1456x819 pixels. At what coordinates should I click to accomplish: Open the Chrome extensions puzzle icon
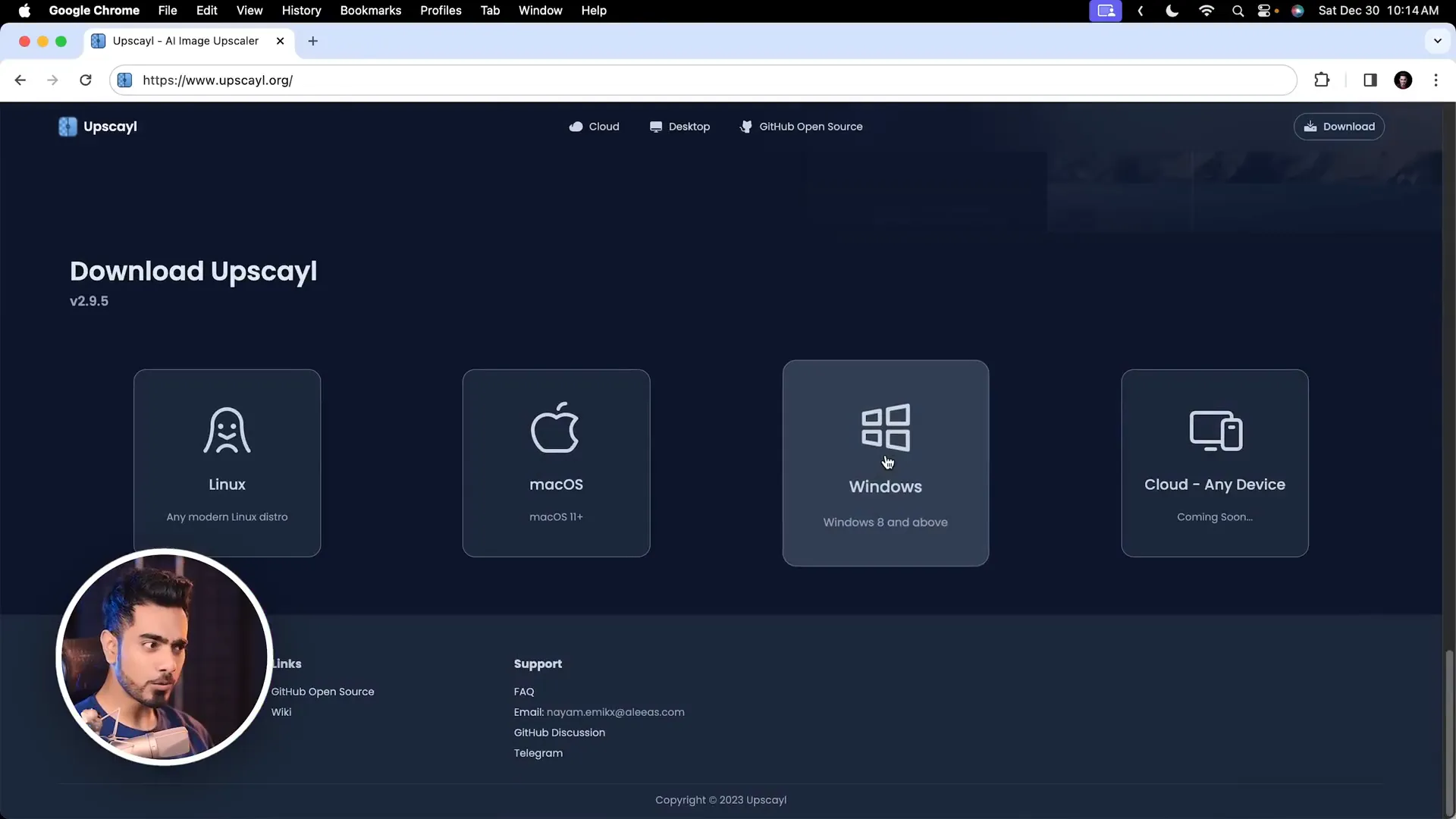pyautogui.click(x=1322, y=80)
